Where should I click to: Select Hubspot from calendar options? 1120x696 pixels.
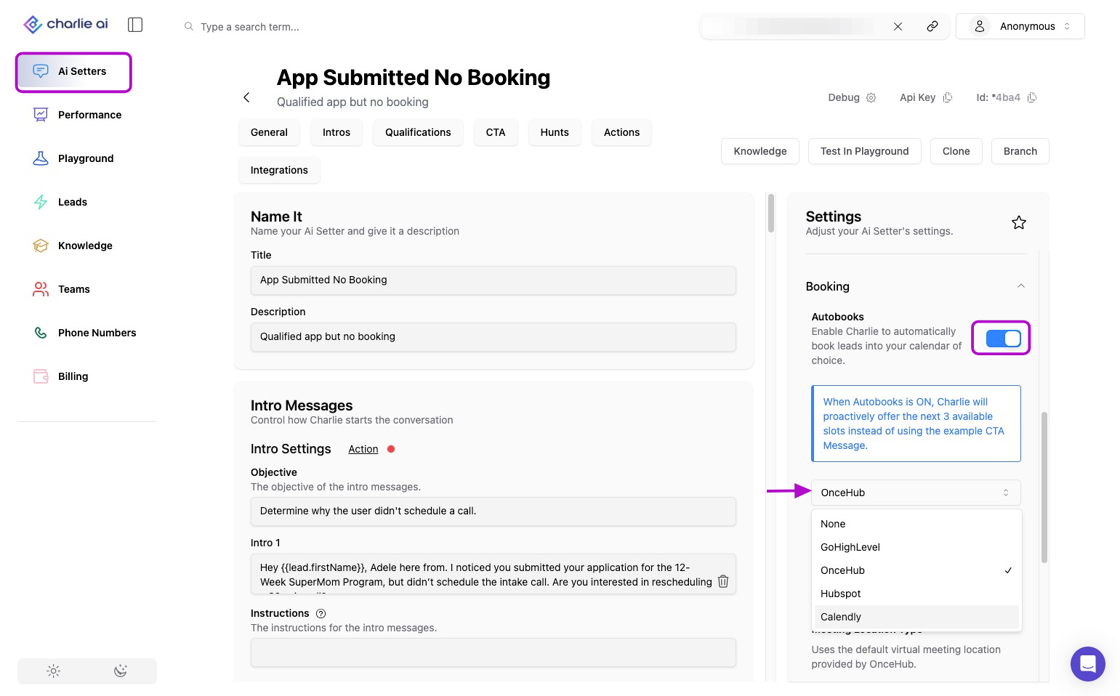tap(918, 594)
